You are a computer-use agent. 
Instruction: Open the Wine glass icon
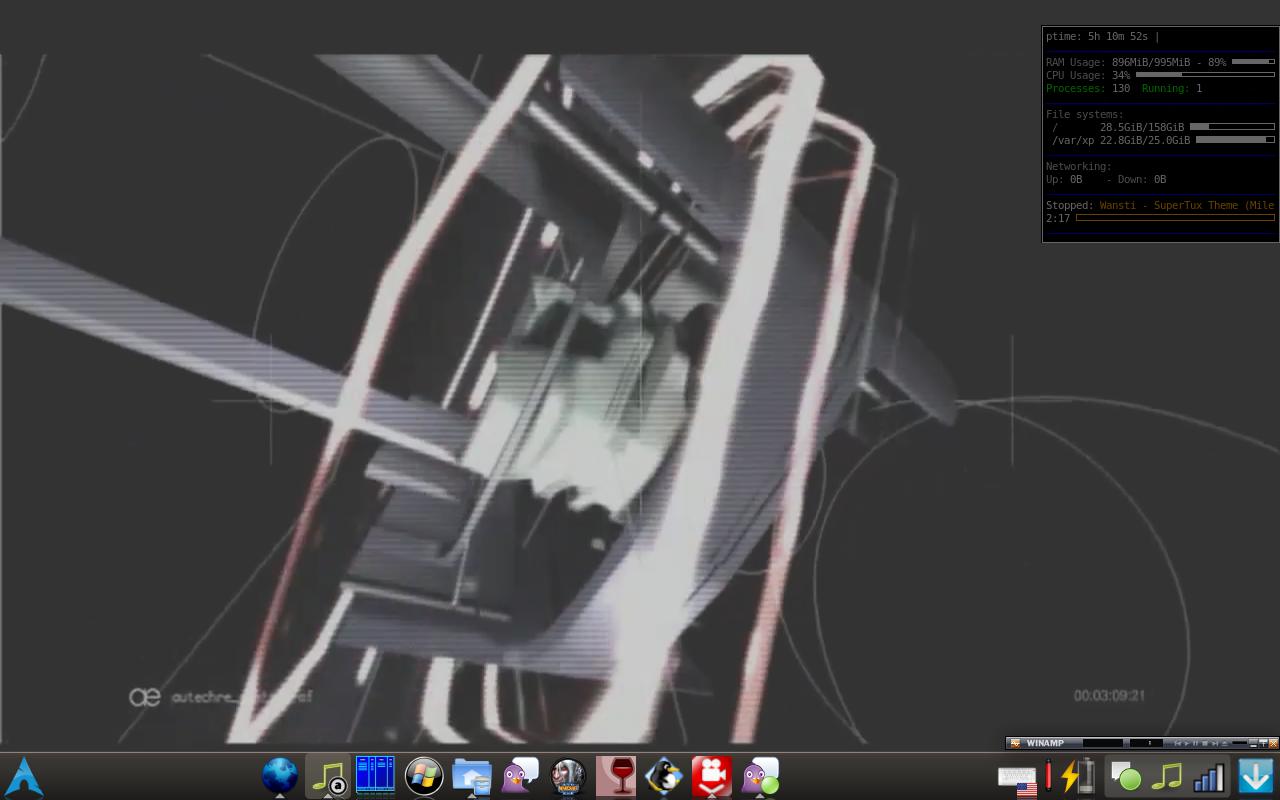coord(616,776)
